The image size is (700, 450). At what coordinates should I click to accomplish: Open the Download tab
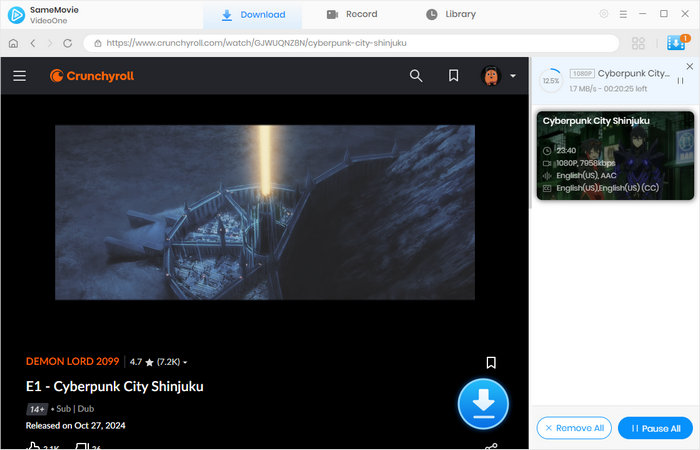(x=253, y=15)
